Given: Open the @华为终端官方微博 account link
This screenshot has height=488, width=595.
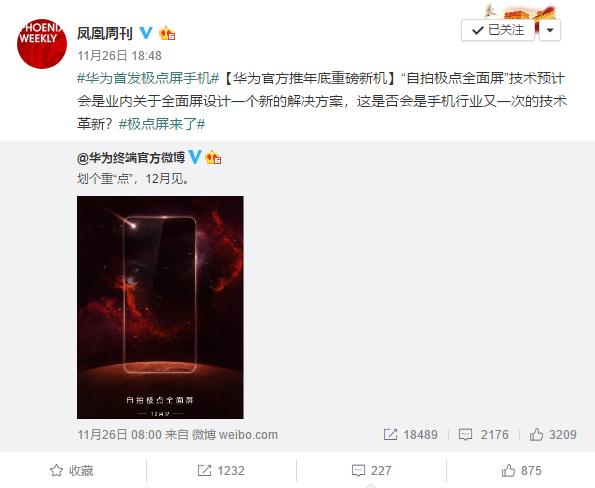Looking at the screenshot, I should click(x=131, y=157).
